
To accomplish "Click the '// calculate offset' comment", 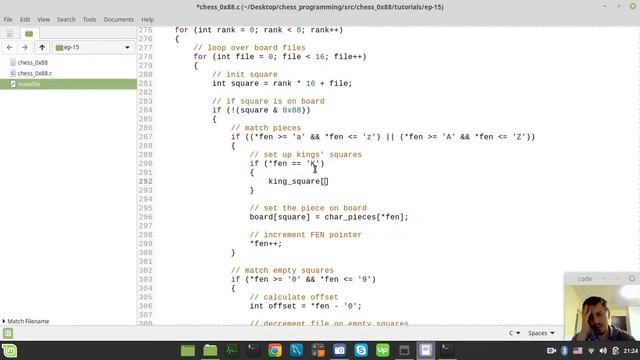I will coord(294,297).
